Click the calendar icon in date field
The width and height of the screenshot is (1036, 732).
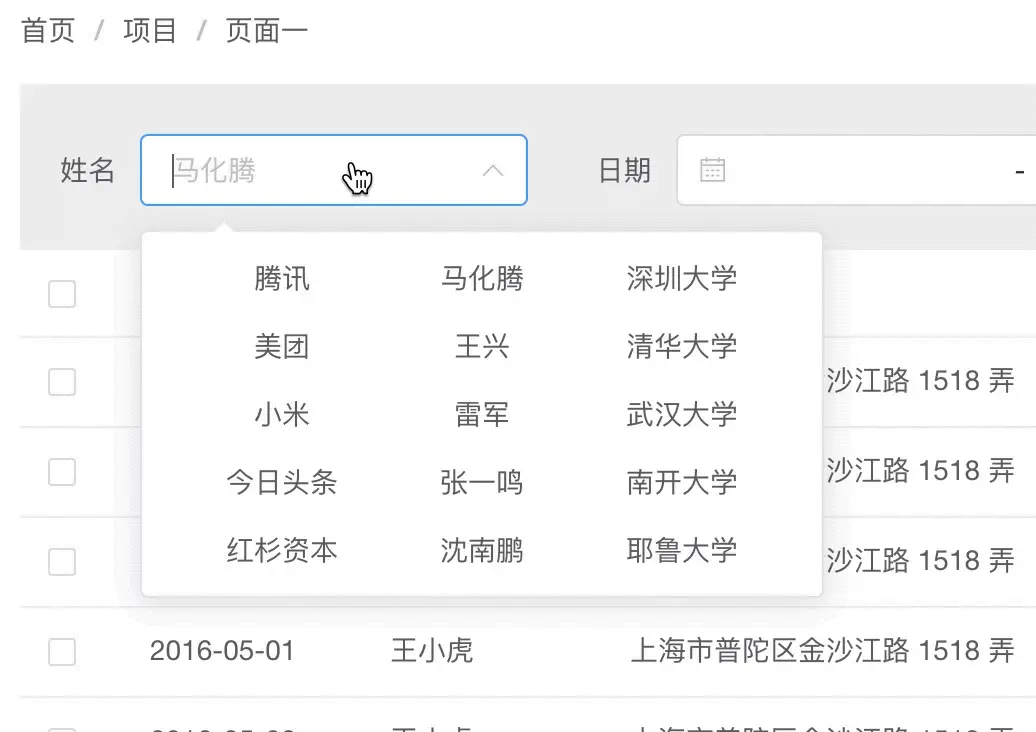712,170
